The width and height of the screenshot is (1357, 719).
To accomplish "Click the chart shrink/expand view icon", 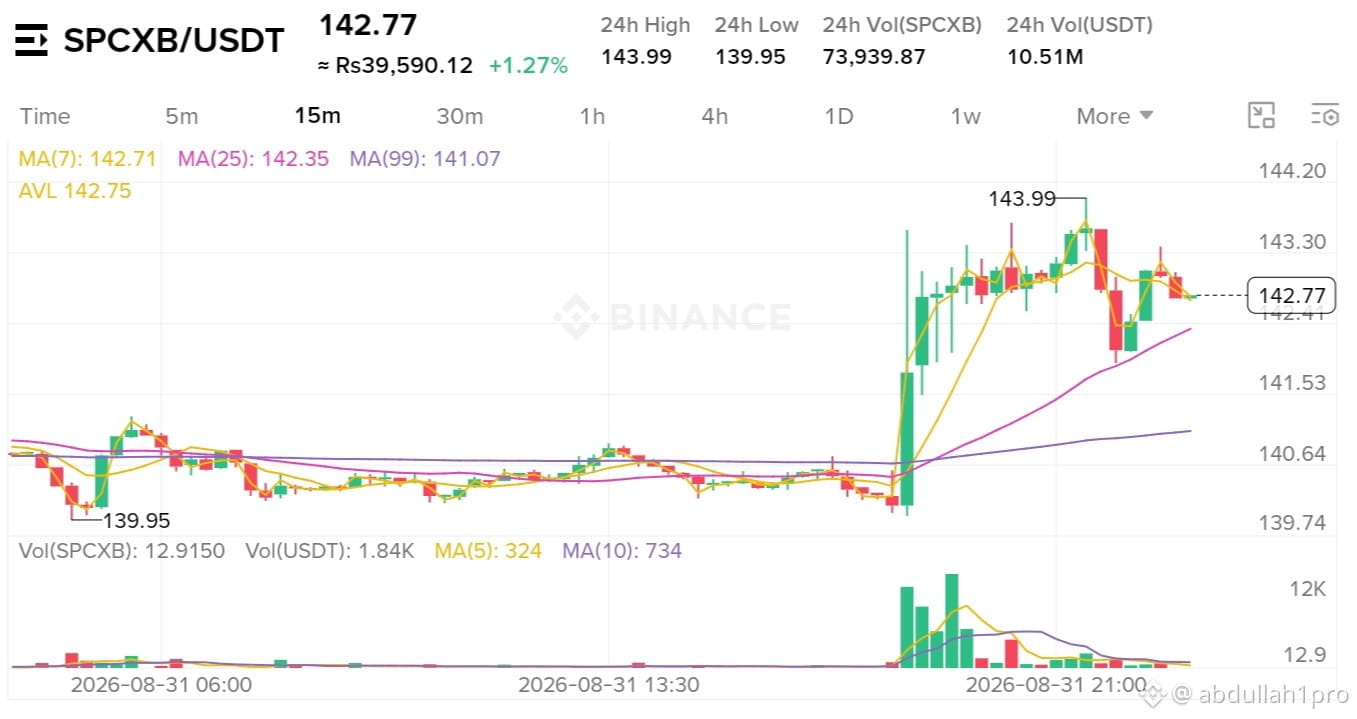I will (1262, 116).
